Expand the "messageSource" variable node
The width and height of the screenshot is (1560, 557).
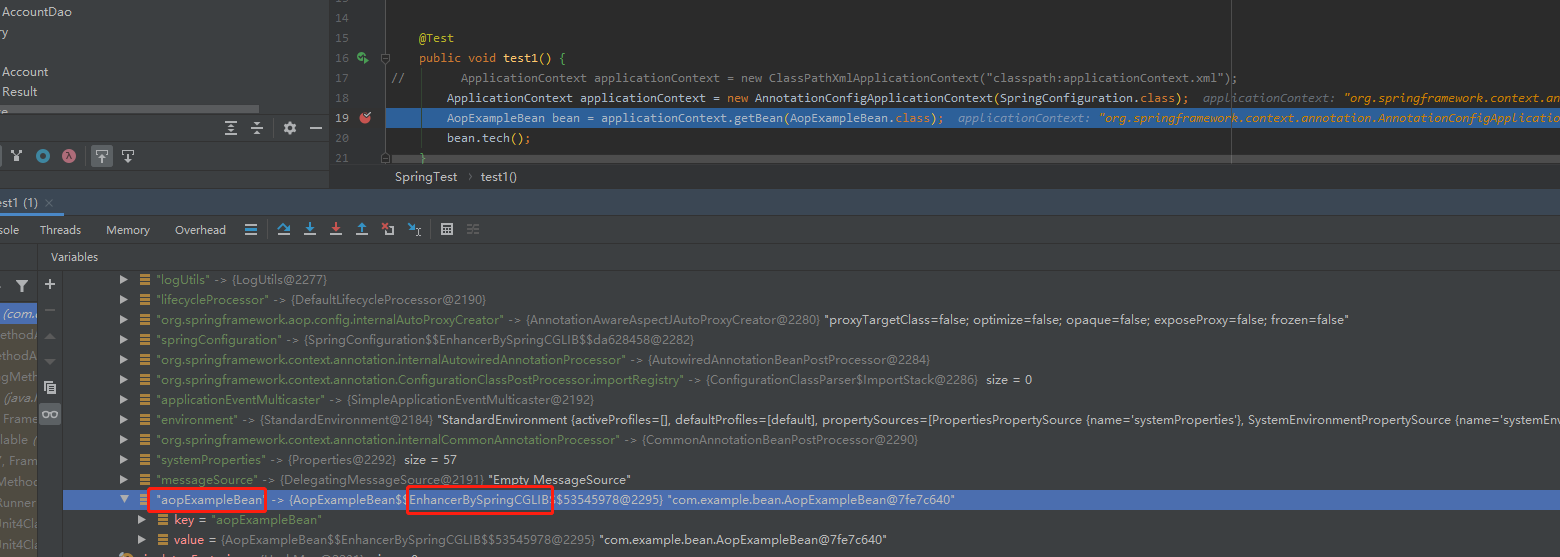click(x=124, y=480)
